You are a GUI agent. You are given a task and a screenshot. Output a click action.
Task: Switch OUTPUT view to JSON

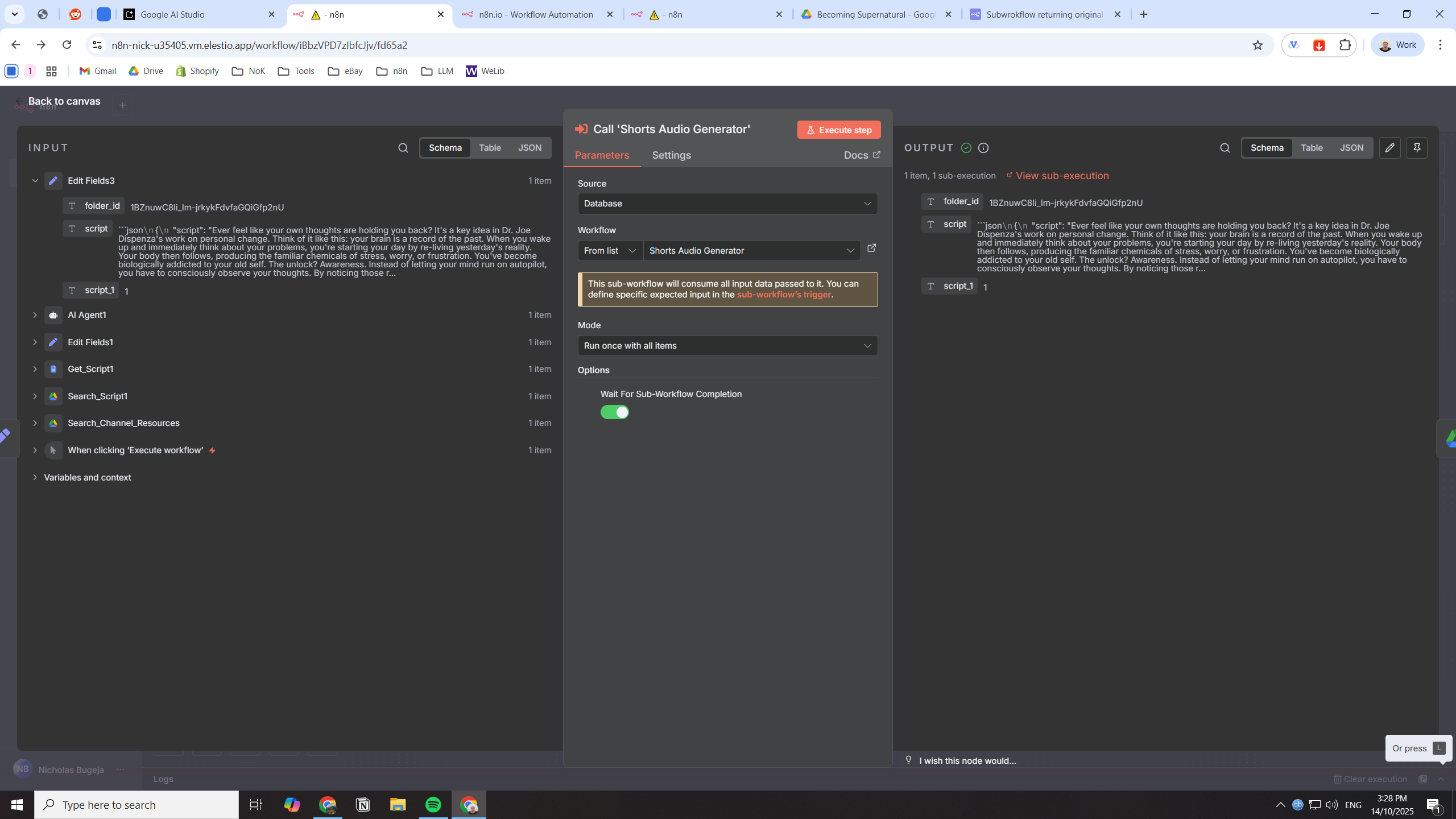click(x=1351, y=148)
